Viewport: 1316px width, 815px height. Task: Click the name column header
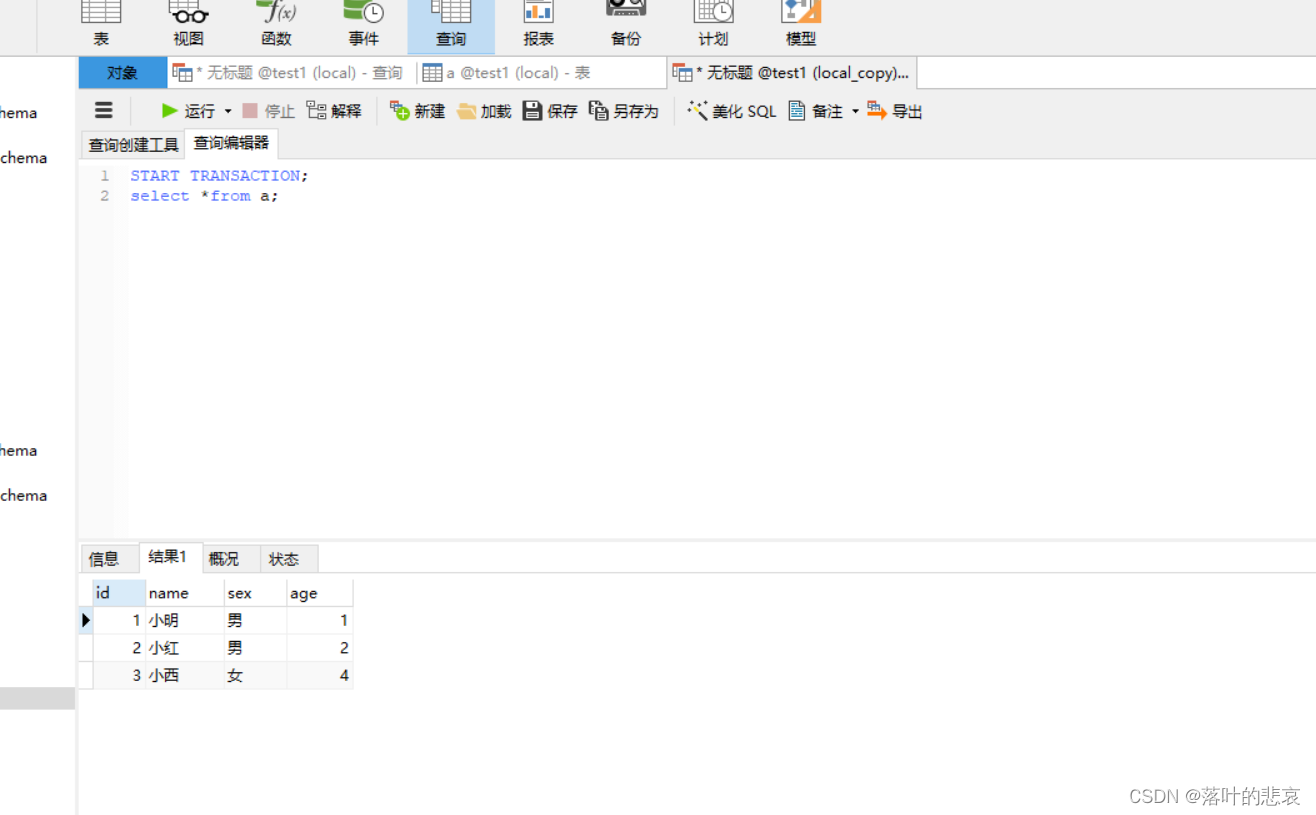185,593
